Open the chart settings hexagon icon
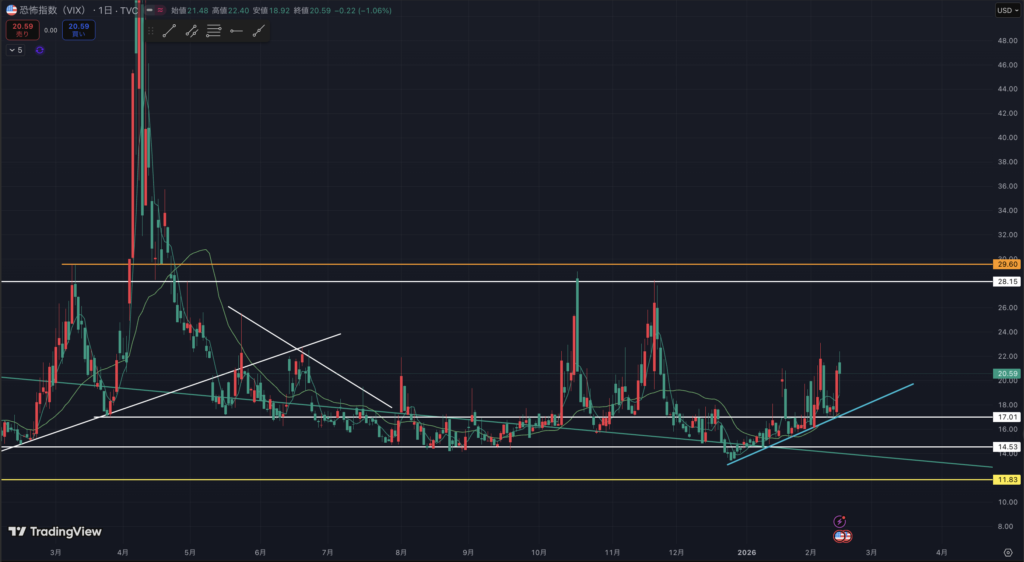 (1007, 551)
